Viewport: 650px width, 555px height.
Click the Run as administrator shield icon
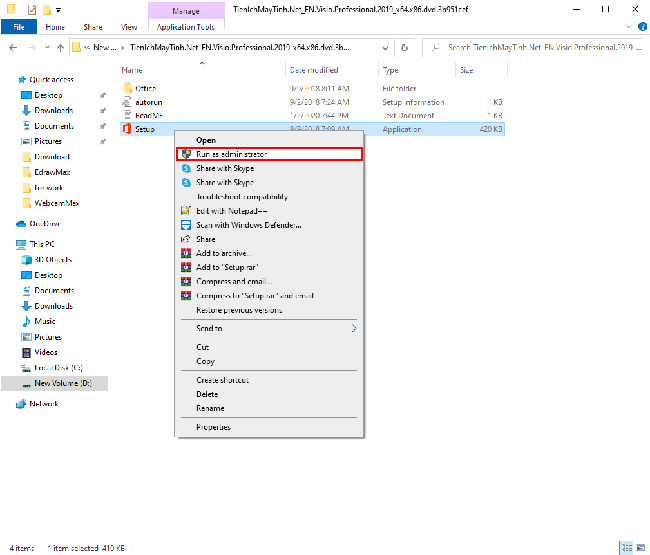coord(186,154)
